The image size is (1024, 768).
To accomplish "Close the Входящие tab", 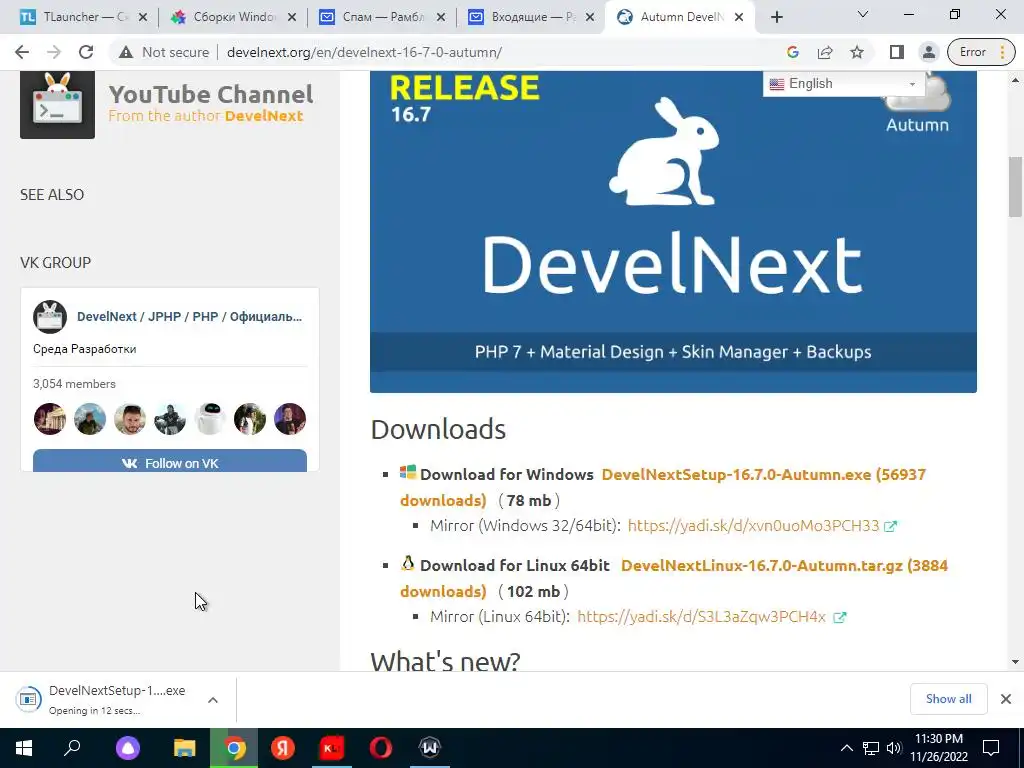I will click(590, 17).
